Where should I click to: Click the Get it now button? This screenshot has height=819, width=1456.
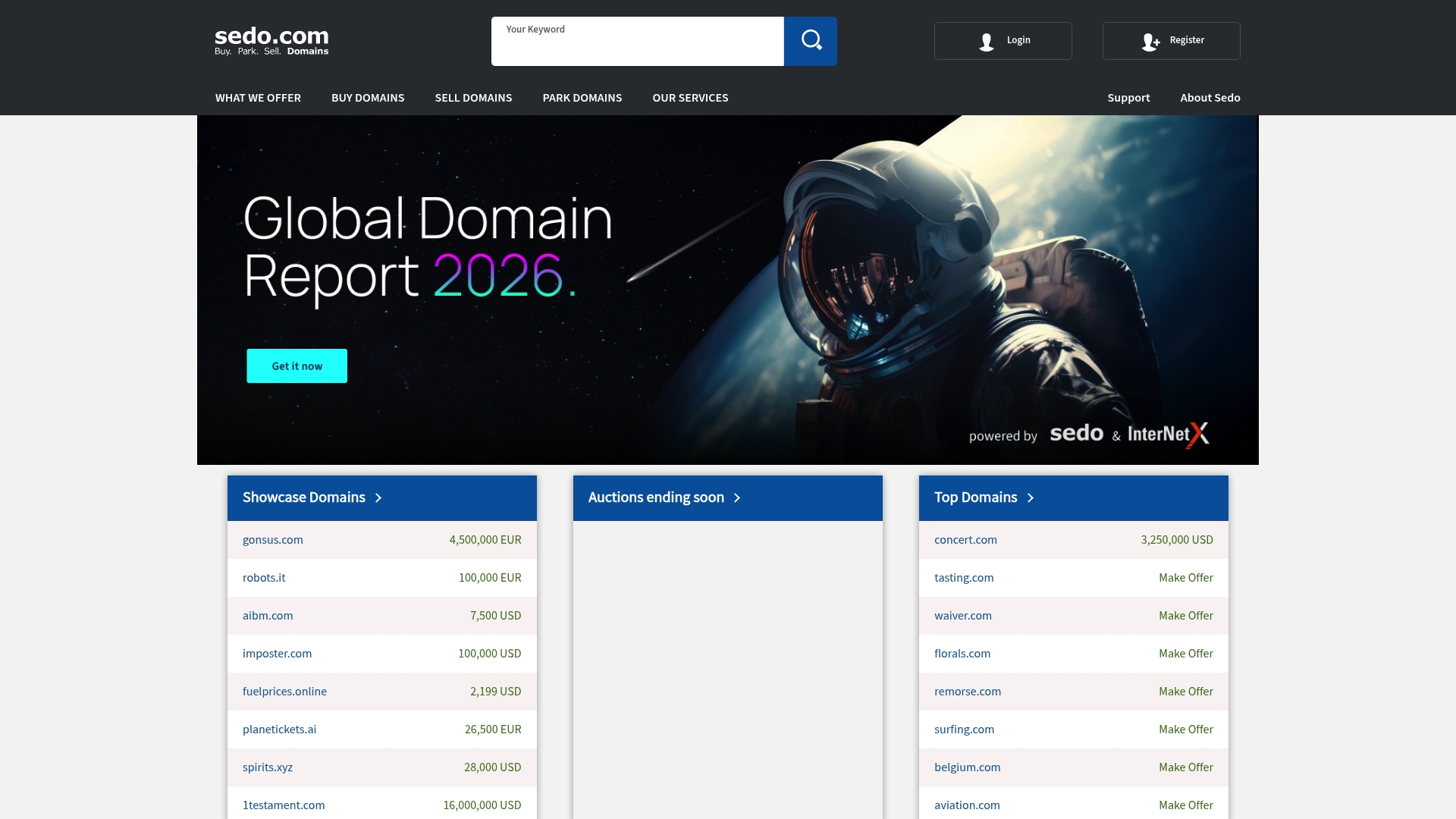click(x=296, y=366)
